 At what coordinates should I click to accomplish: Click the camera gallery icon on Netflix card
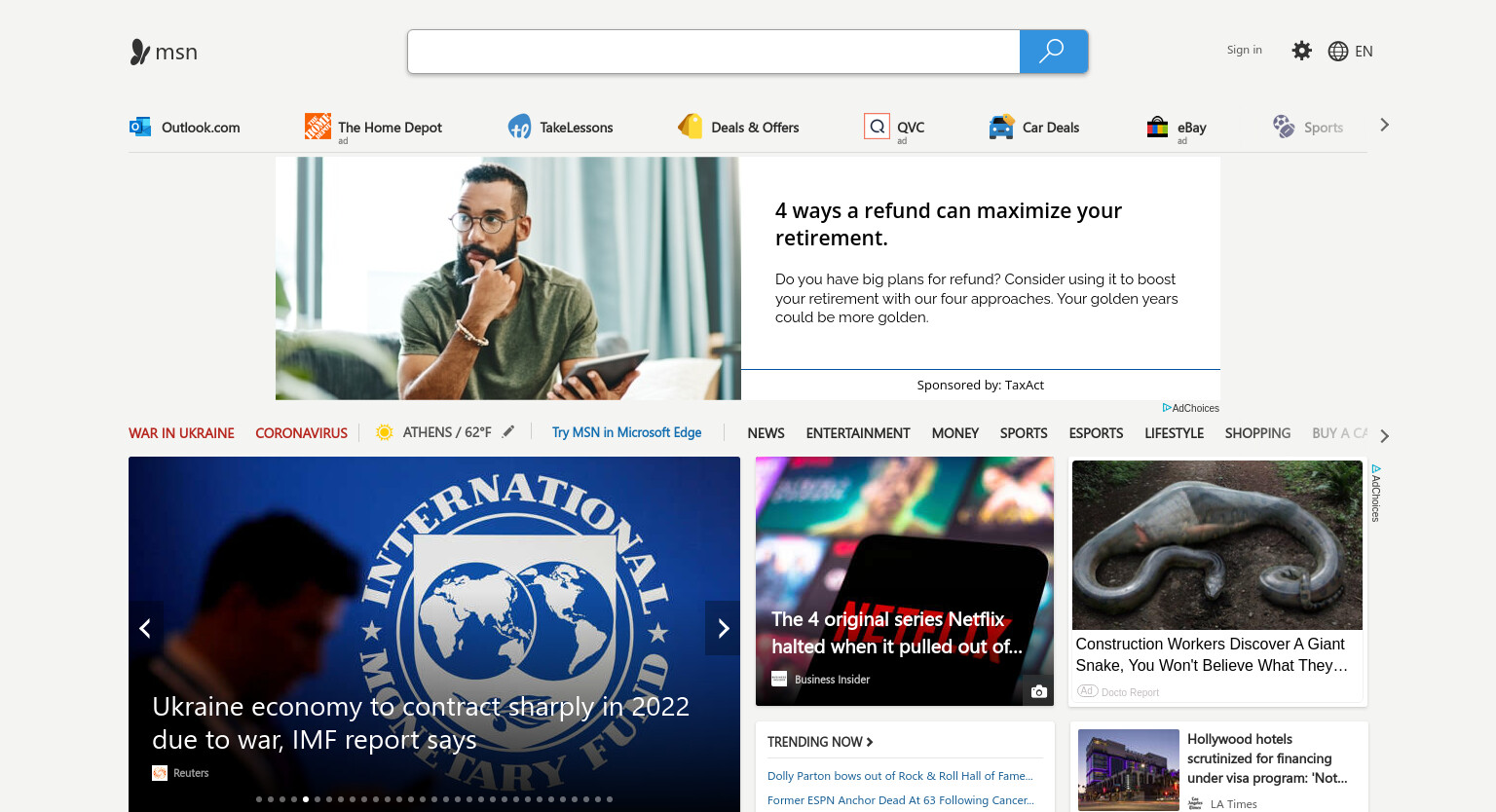pos(1039,691)
